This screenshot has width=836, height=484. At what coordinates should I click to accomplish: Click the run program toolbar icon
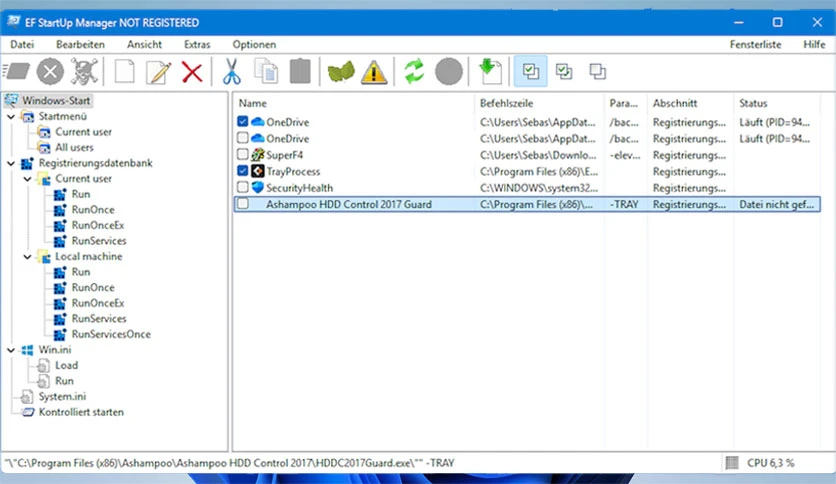pyautogui.click(x=17, y=71)
